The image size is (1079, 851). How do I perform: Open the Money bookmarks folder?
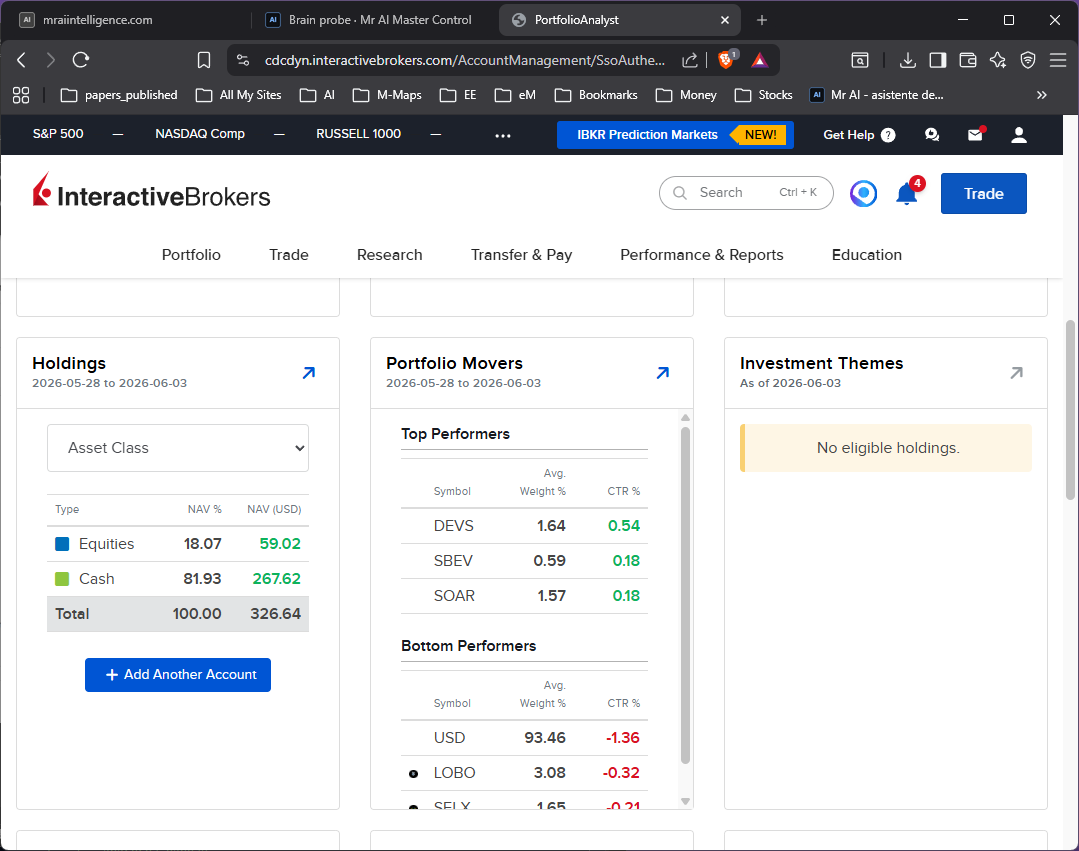(x=686, y=95)
